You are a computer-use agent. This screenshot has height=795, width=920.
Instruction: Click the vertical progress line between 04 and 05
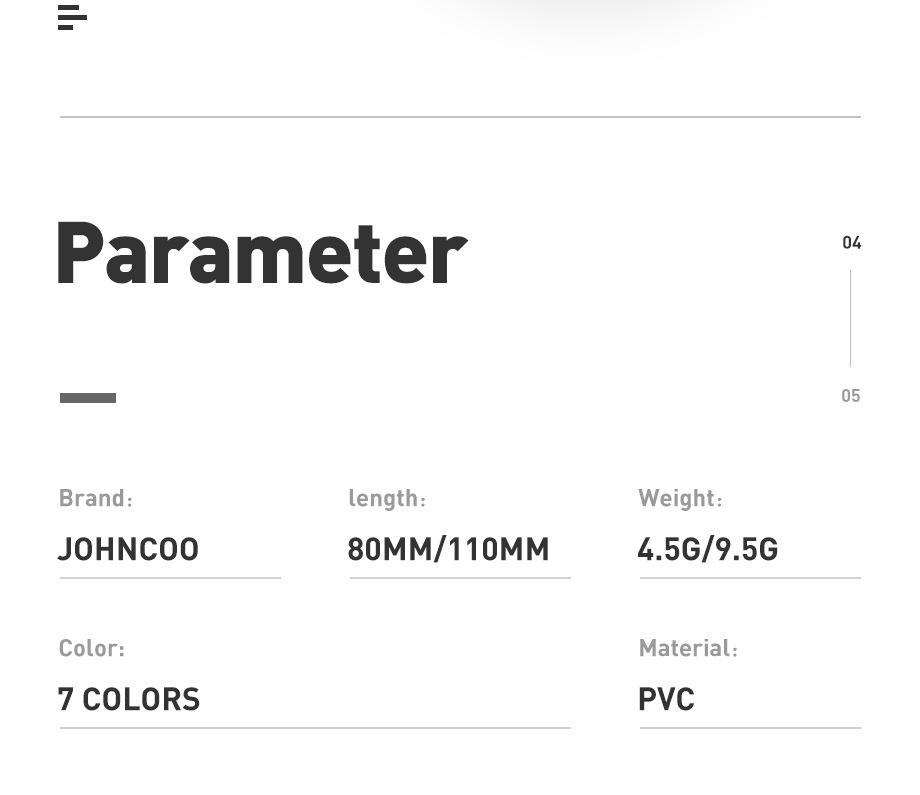850,319
